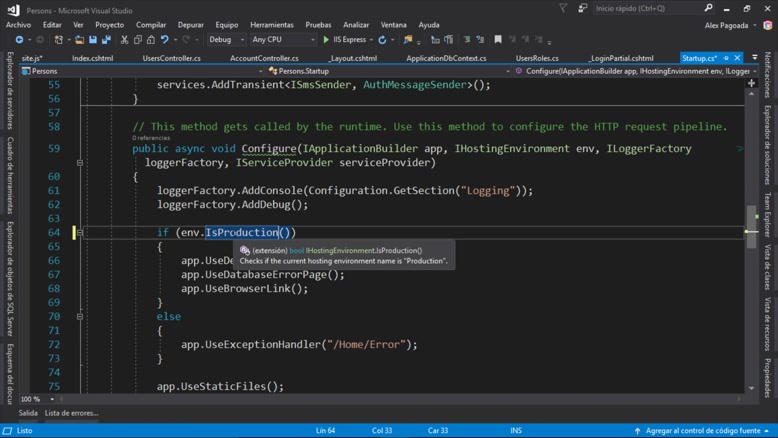Collapse the else block at line 70

coord(80,316)
